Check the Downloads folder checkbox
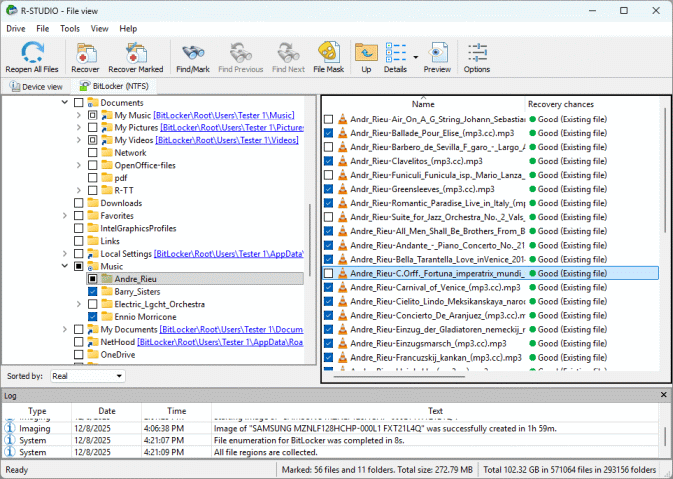This screenshot has width=673, height=479. [79, 203]
